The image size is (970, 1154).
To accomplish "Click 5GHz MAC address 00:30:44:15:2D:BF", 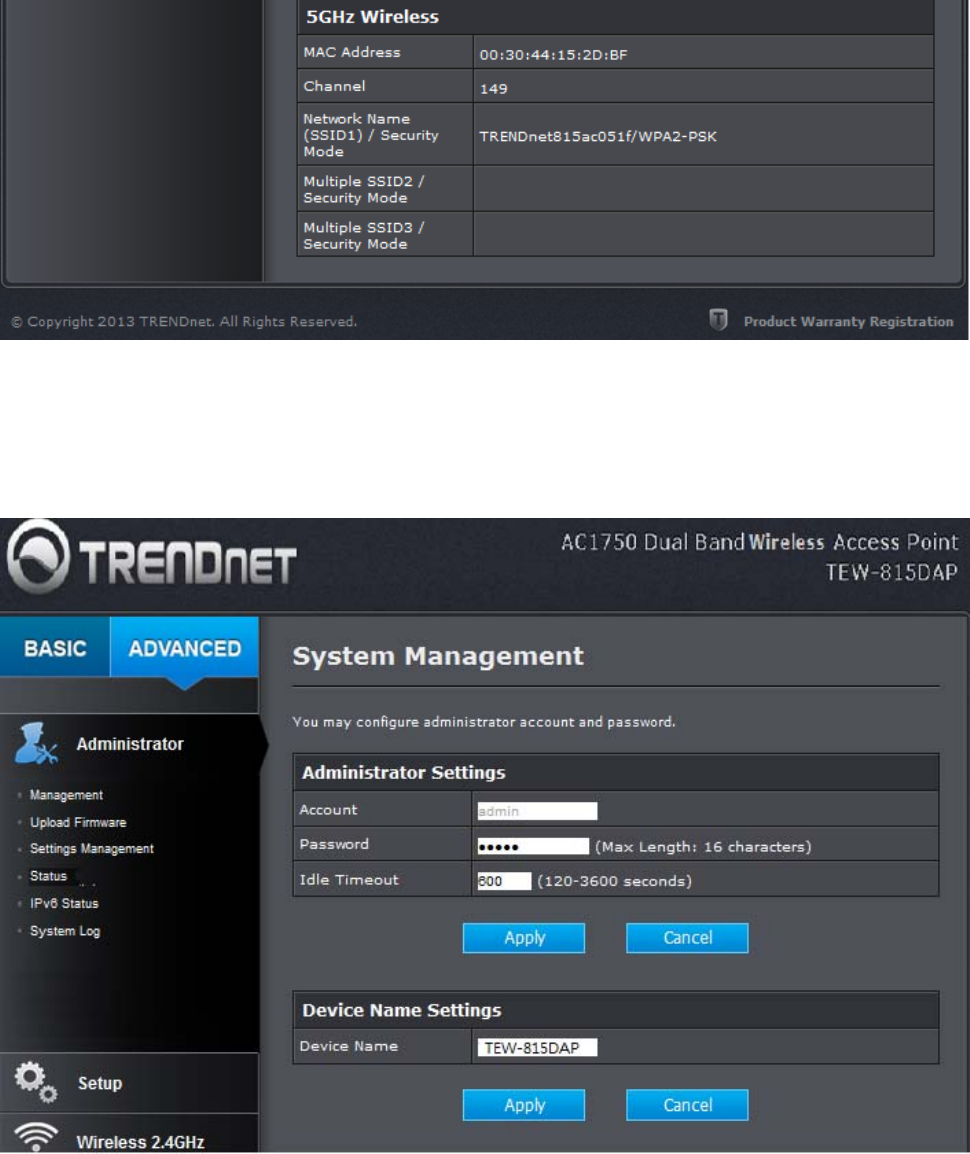I will pyautogui.click(x=553, y=54).
